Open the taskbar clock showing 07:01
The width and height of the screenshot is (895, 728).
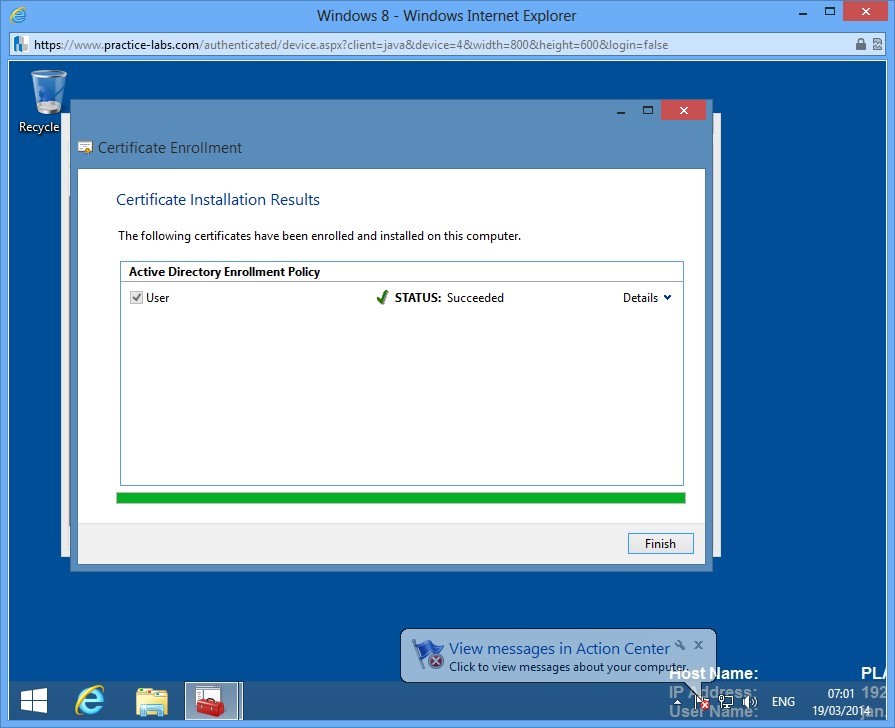tap(841, 702)
